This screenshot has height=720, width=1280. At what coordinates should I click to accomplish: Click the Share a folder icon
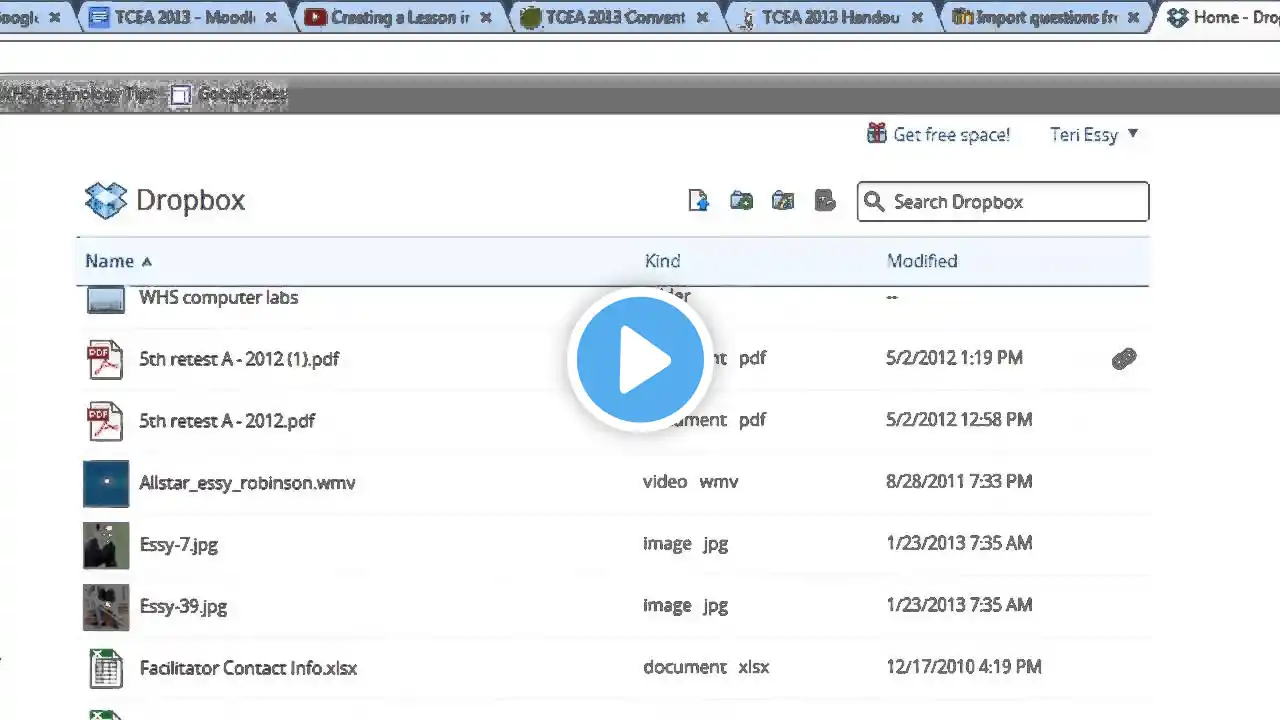click(x=783, y=201)
